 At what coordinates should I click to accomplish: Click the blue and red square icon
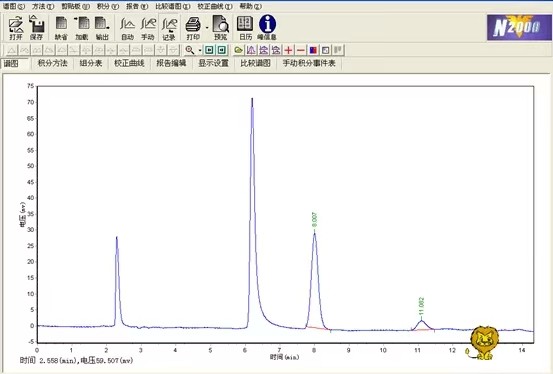coord(313,50)
